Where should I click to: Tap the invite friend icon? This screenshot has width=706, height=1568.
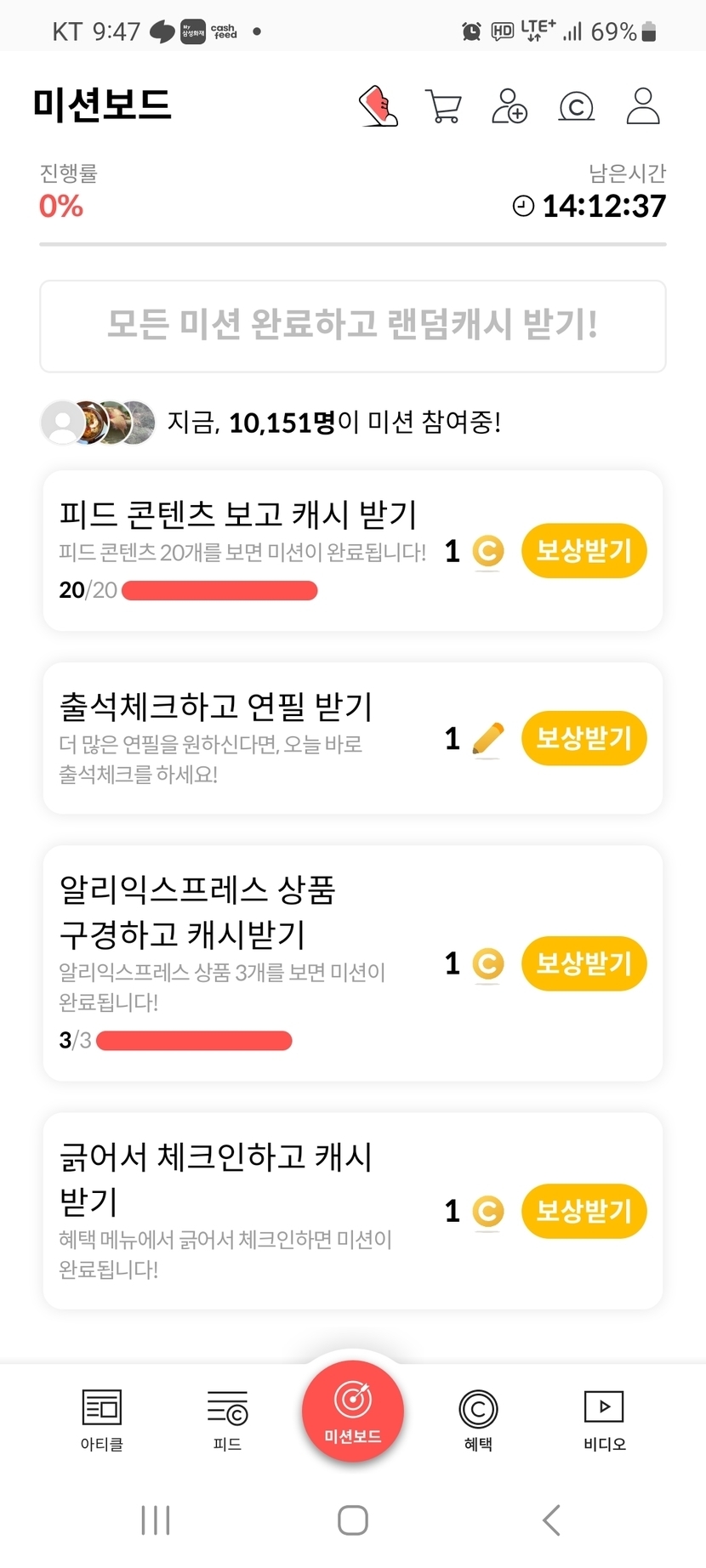click(510, 106)
